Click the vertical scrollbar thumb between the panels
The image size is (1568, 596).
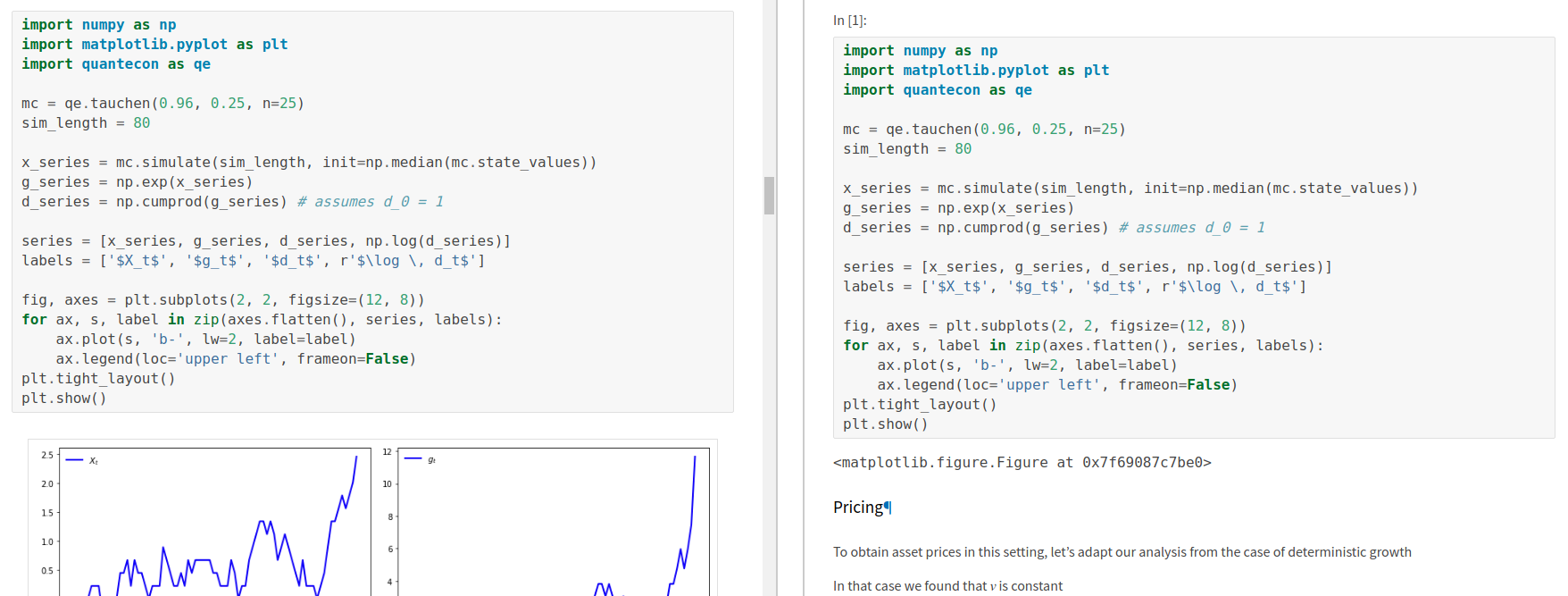[769, 196]
